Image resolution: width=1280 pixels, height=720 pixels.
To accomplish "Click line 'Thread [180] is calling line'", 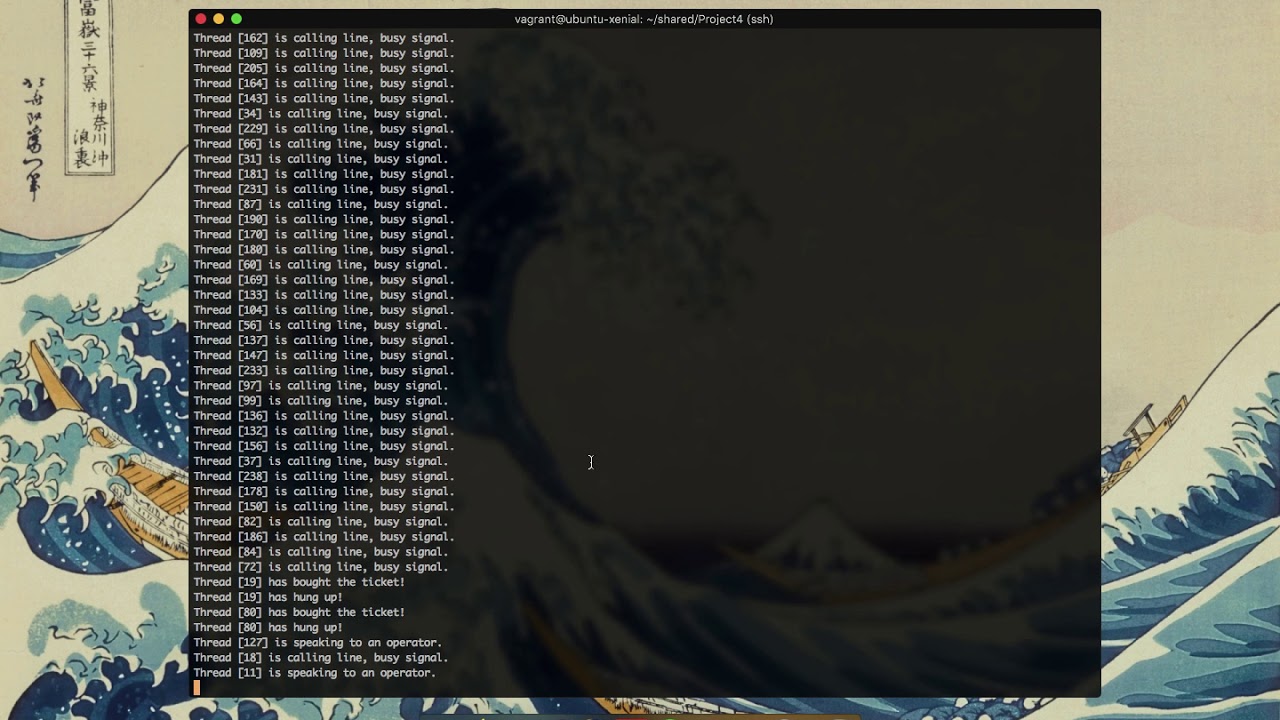I will click(x=324, y=250).
